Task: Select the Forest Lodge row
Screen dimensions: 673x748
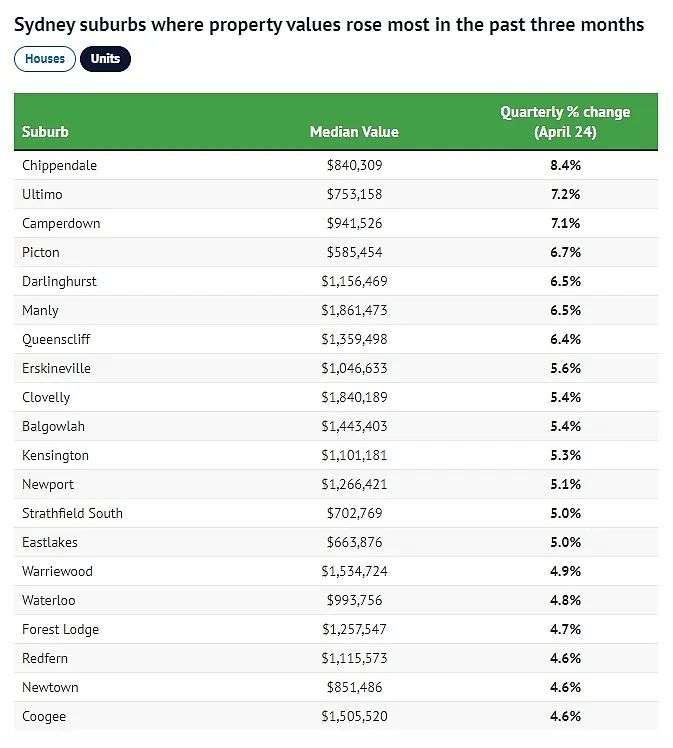Action: (x=336, y=629)
